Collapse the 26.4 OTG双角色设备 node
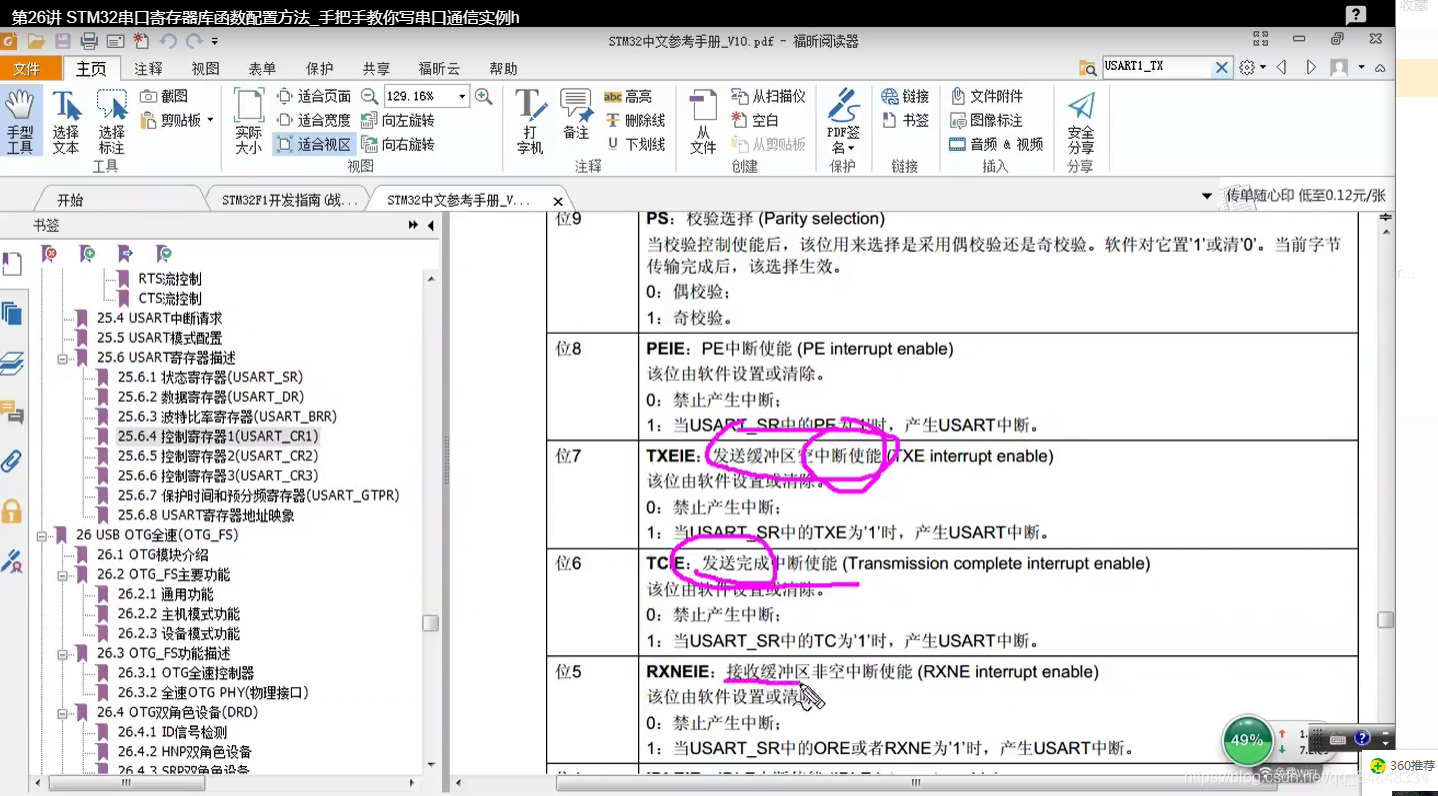The height and width of the screenshot is (796, 1438). click(62, 713)
